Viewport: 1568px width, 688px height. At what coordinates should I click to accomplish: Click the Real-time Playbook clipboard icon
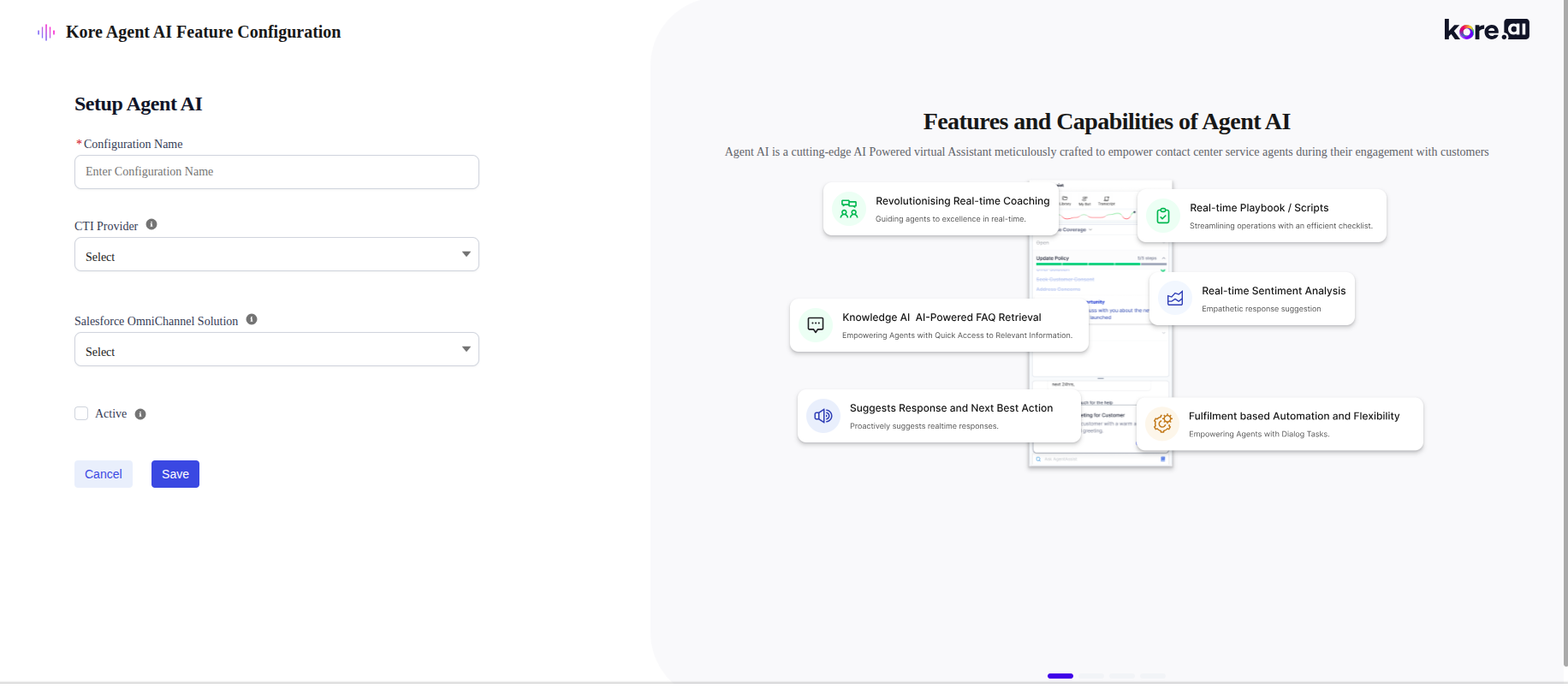(x=1163, y=216)
